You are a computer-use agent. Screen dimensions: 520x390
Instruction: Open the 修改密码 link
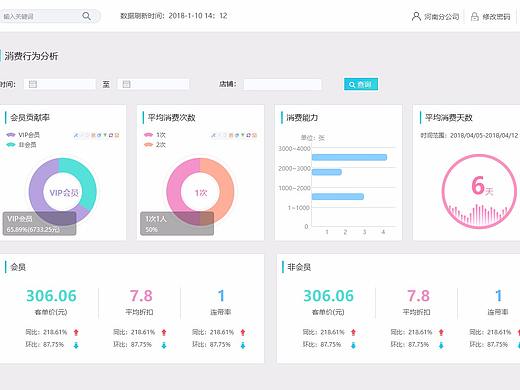point(496,16)
